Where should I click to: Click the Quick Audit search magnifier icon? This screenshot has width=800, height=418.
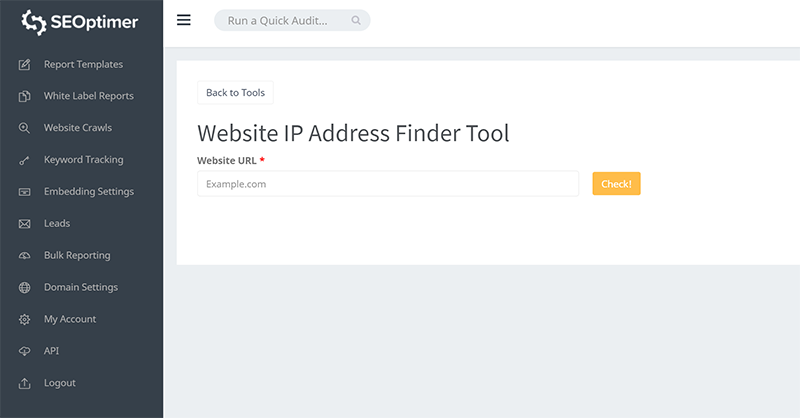coord(357,20)
